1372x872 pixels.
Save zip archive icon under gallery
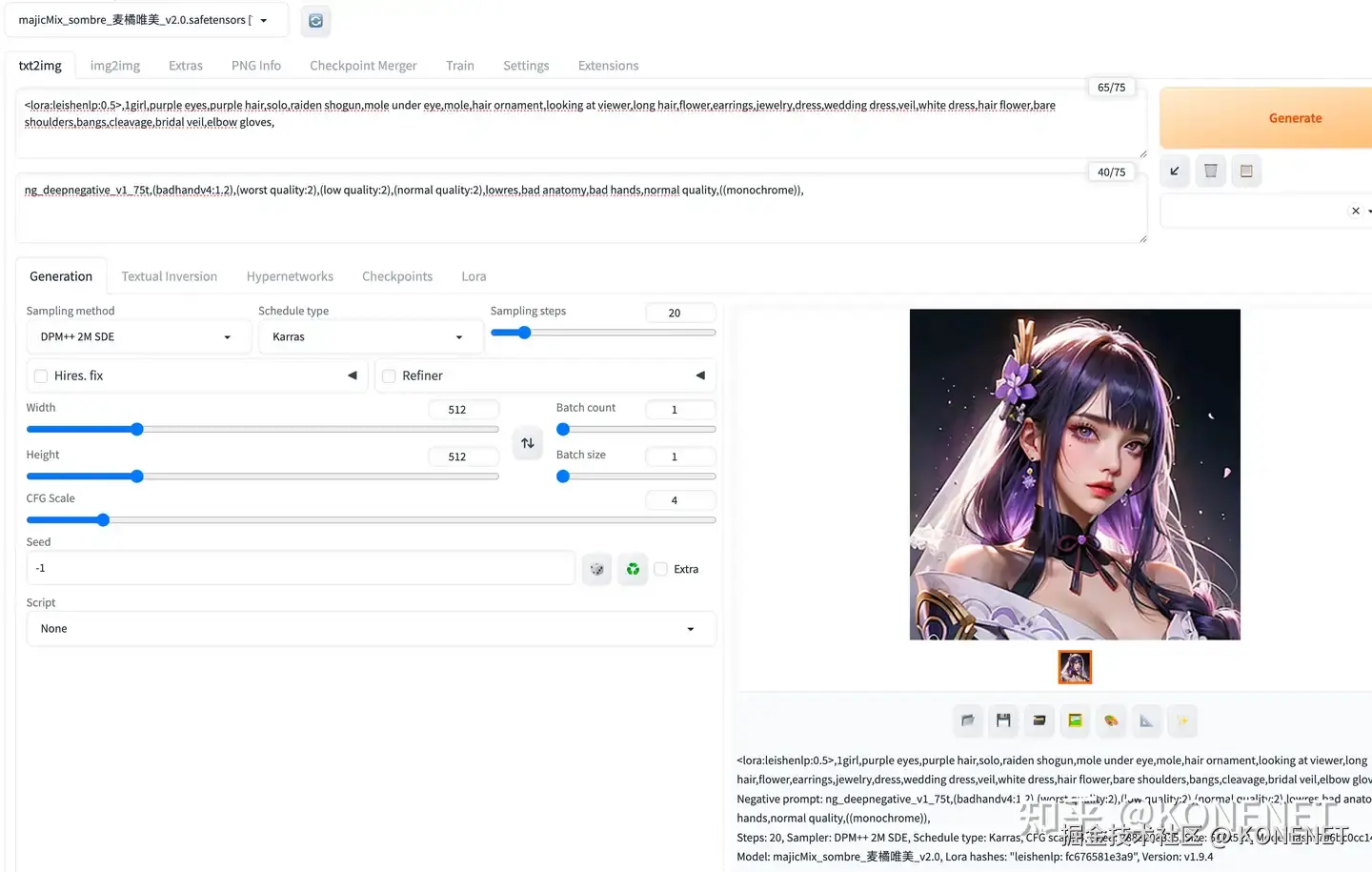1039,720
